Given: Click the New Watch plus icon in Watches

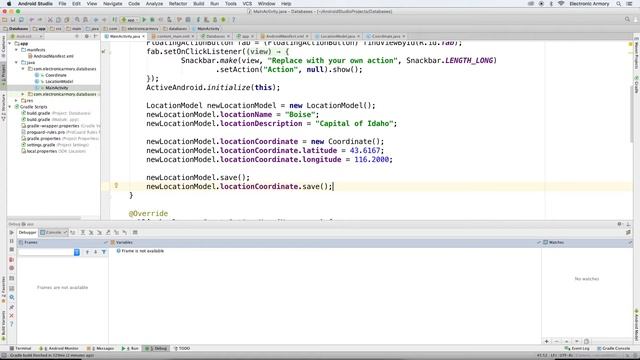Looking at the screenshot, I should [547, 341].
